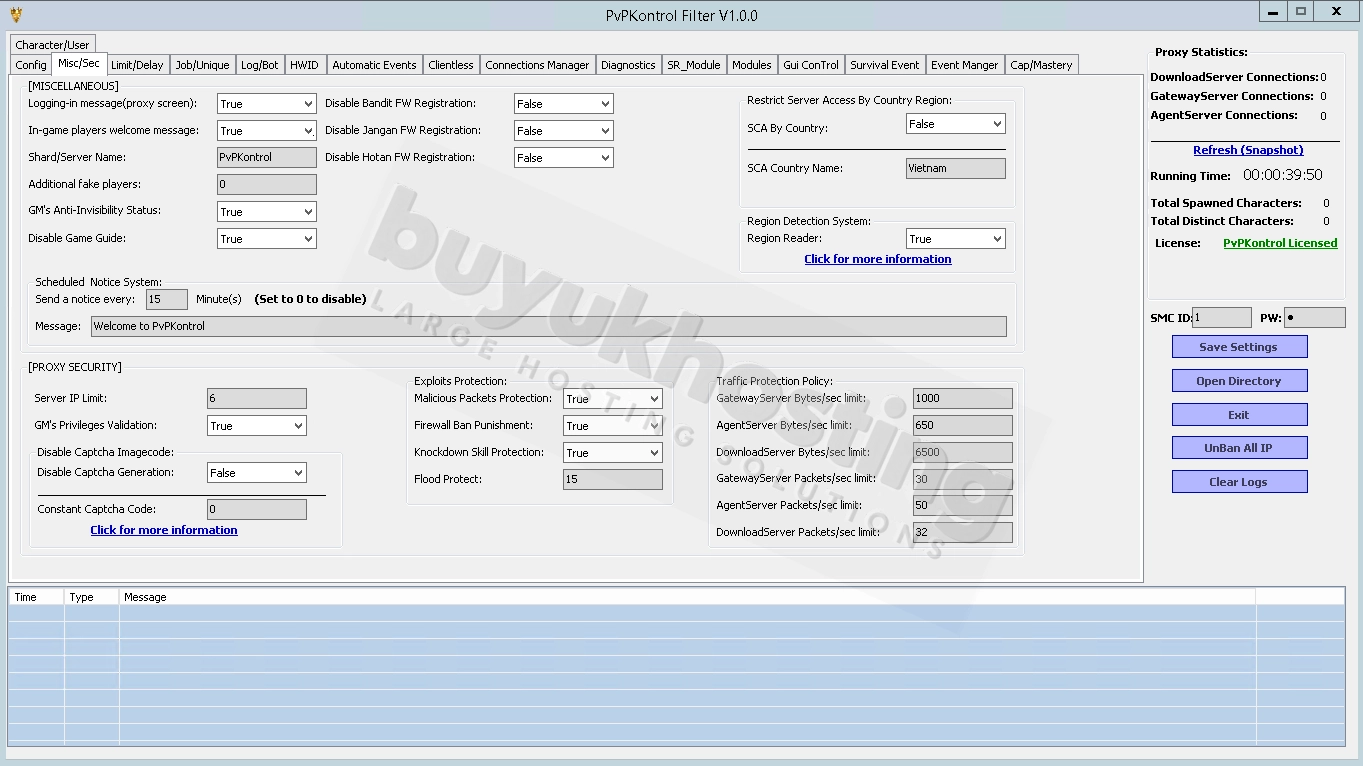Select the Survival Event tab
Viewport: 1363px width, 766px height.
[x=885, y=65]
